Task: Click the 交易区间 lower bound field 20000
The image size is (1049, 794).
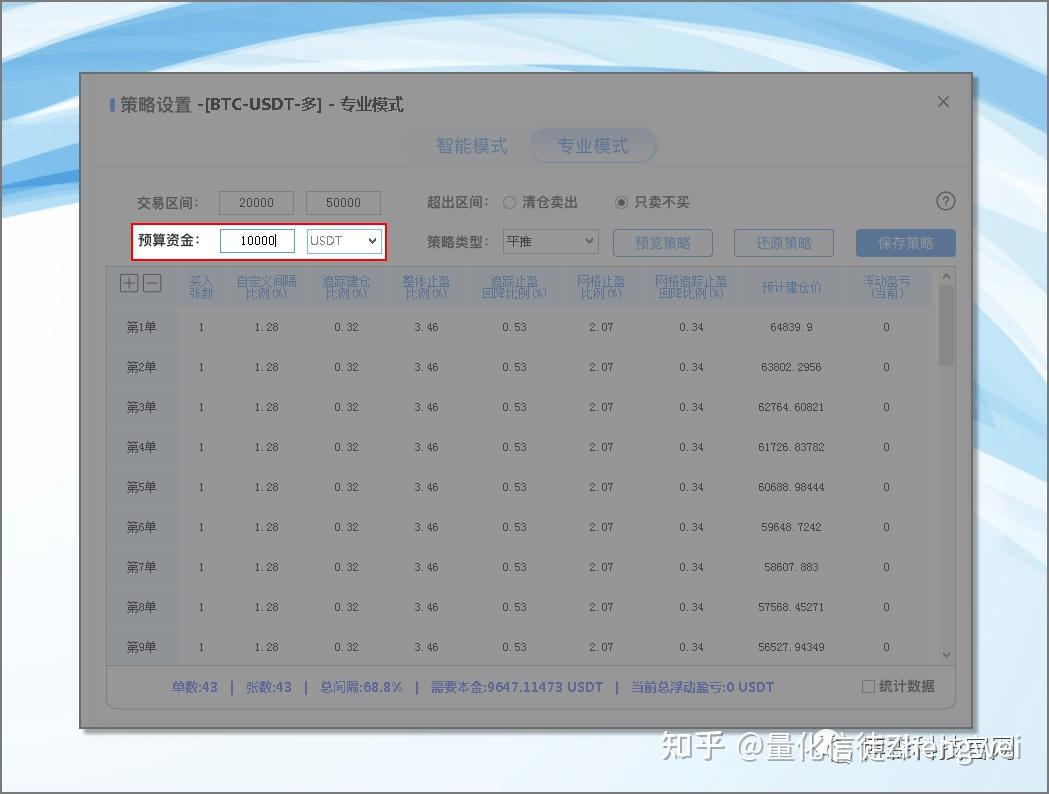Action: pyautogui.click(x=256, y=202)
